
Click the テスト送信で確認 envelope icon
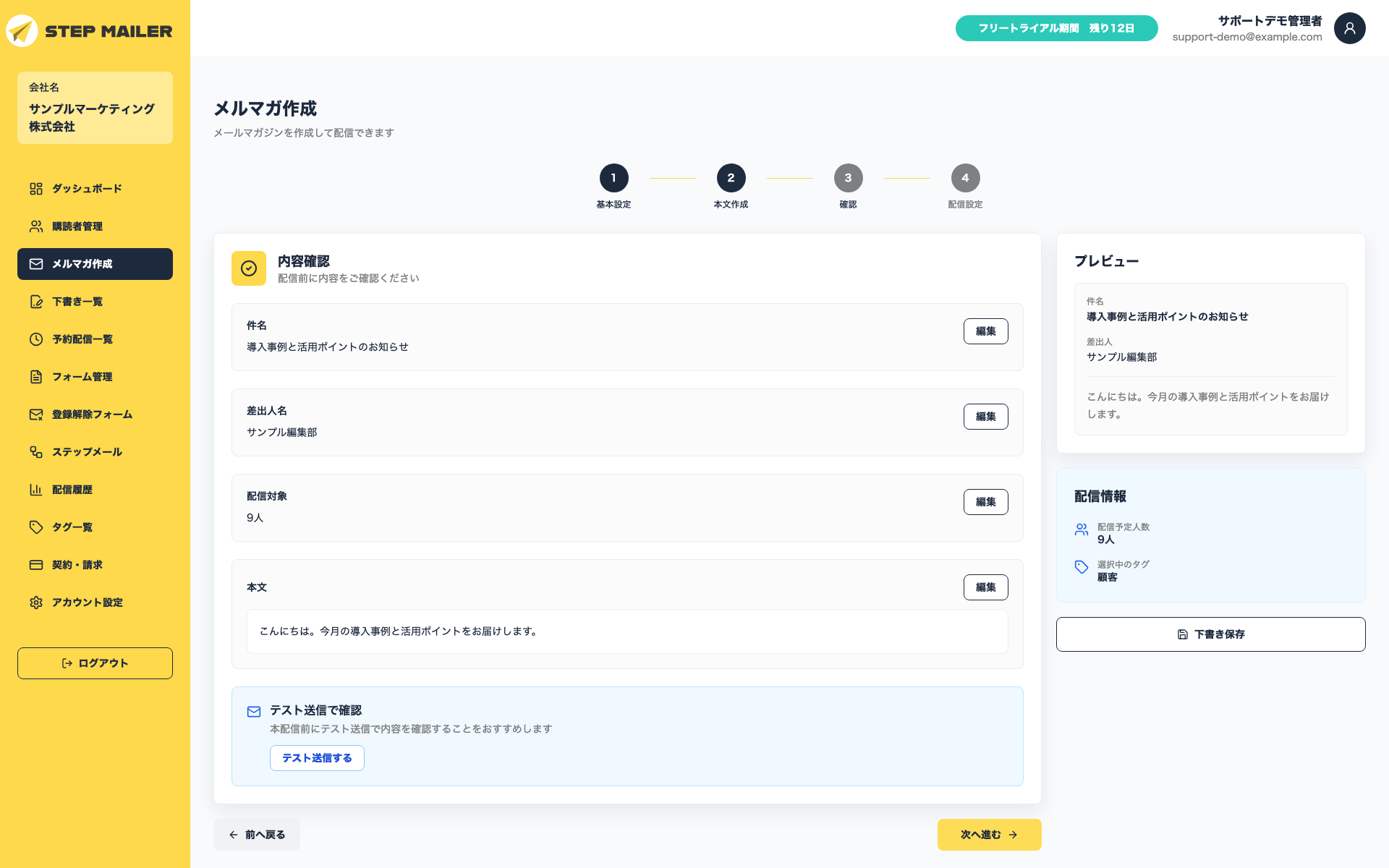point(254,712)
